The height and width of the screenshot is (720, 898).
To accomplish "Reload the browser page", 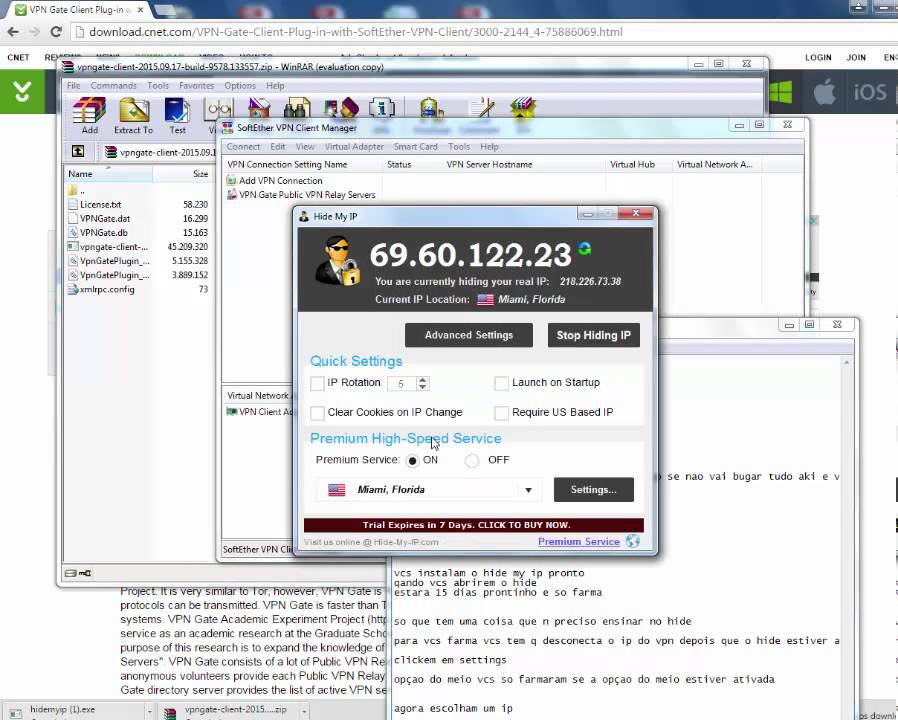I will click(x=56, y=32).
